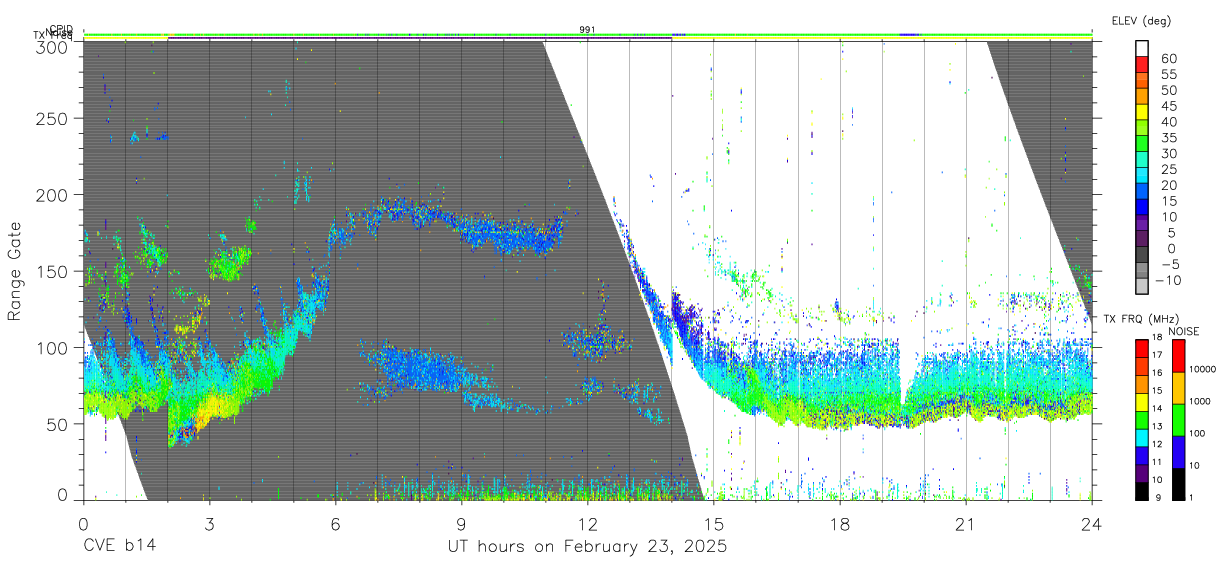Click range gate tick label '250'
This screenshot has height=567, width=1228.
tap(52, 118)
